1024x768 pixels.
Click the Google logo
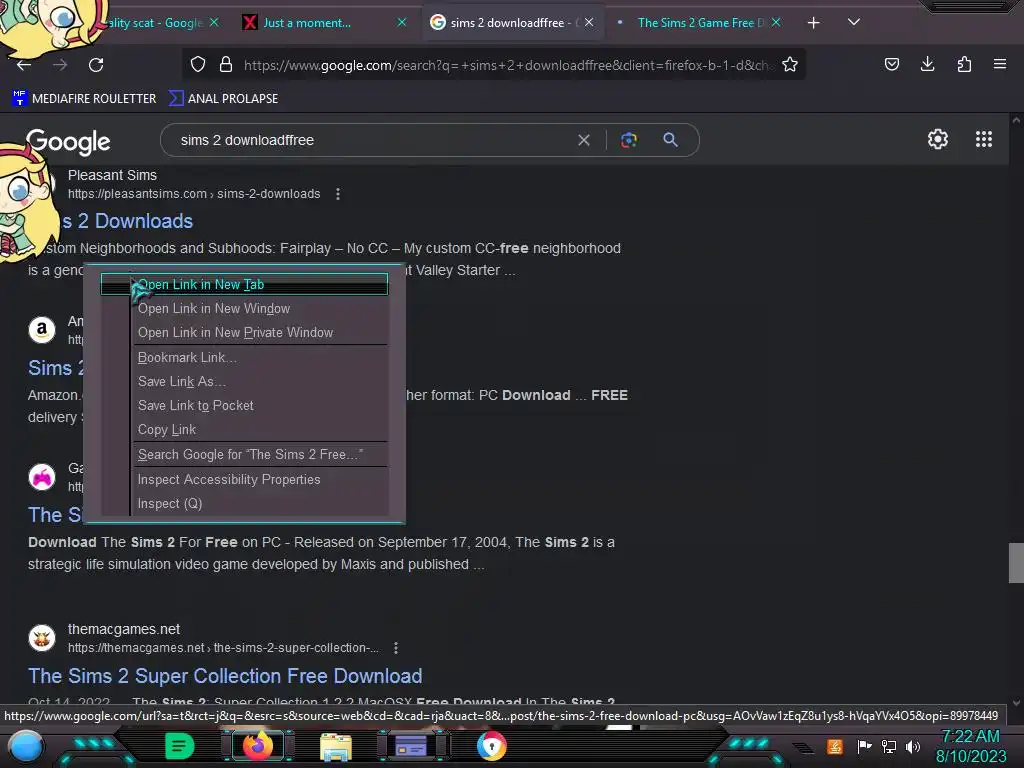pos(68,142)
